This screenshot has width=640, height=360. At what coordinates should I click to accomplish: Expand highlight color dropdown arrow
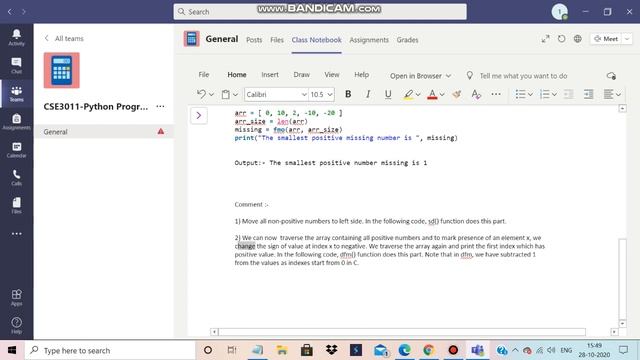(x=418, y=95)
